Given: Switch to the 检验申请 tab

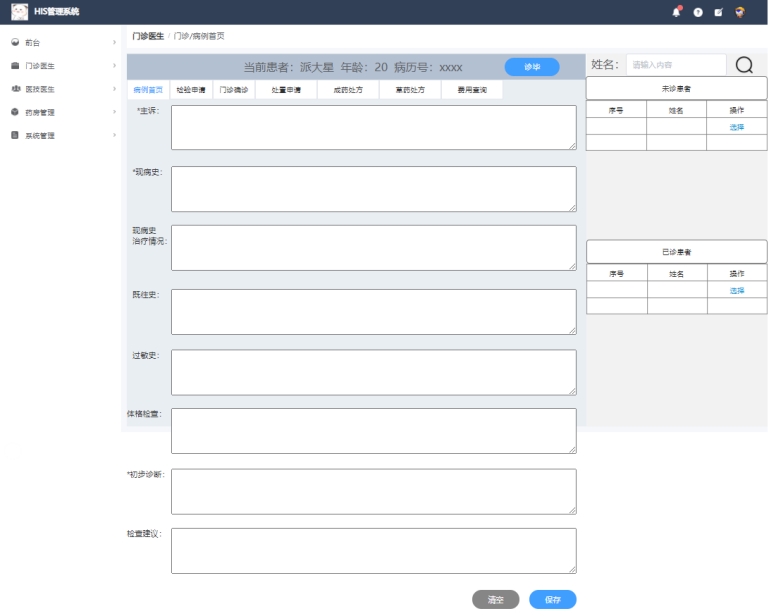Looking at the screenshot, I should click(x=191, y=90).
